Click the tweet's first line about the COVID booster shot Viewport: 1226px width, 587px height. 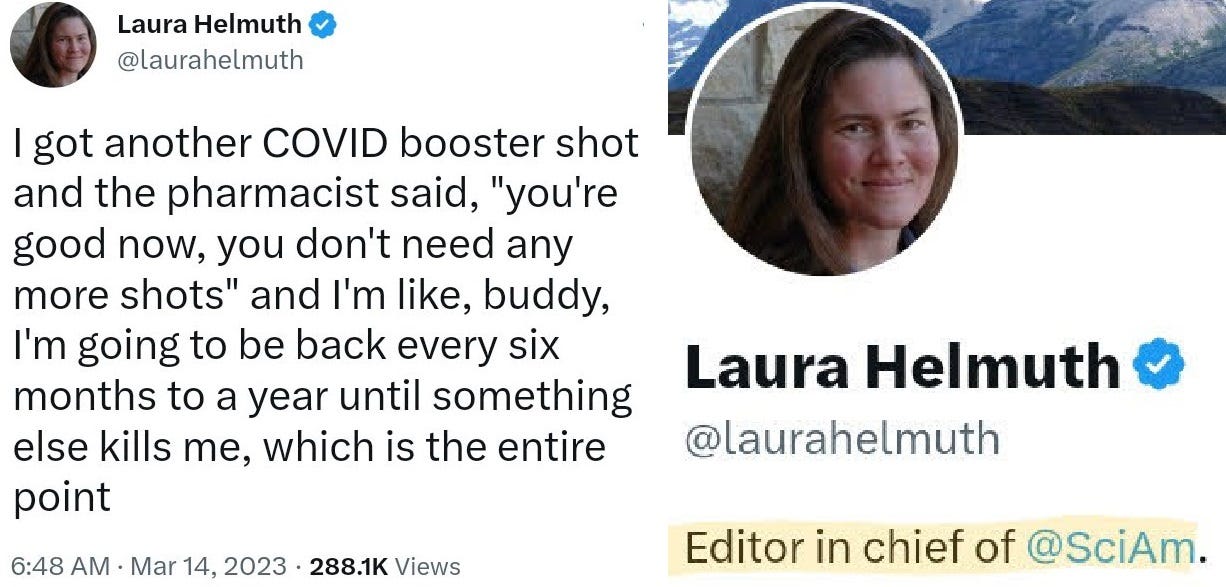(326, 145)
